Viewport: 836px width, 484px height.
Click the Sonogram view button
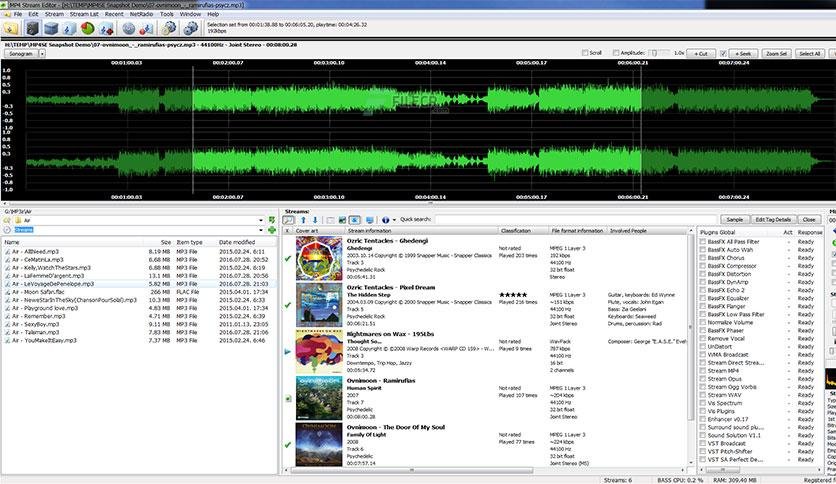tap(21, 53)
